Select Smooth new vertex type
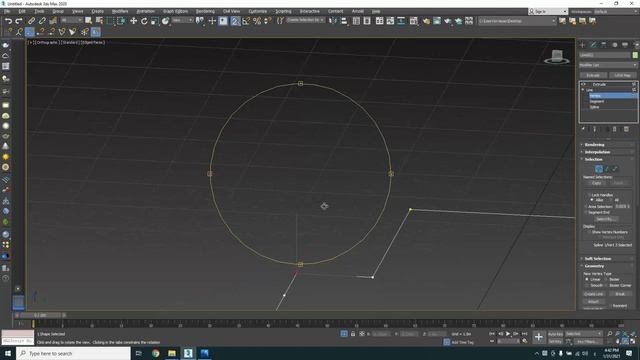The height and width of the screenshot is (360, 640). pos(587,285)
